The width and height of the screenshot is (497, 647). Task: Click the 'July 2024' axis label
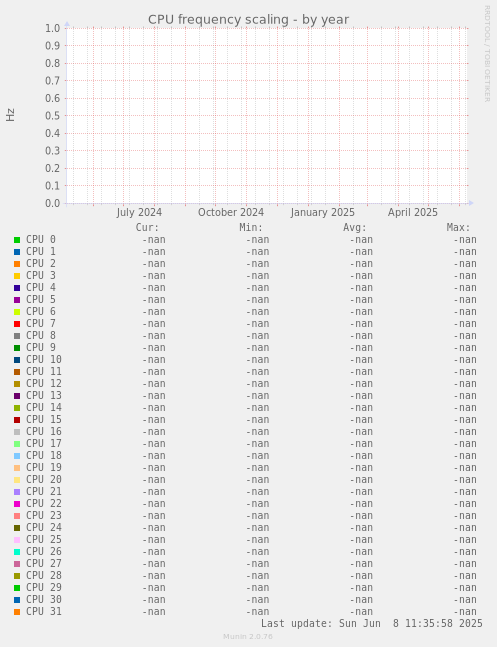(139, 213)
